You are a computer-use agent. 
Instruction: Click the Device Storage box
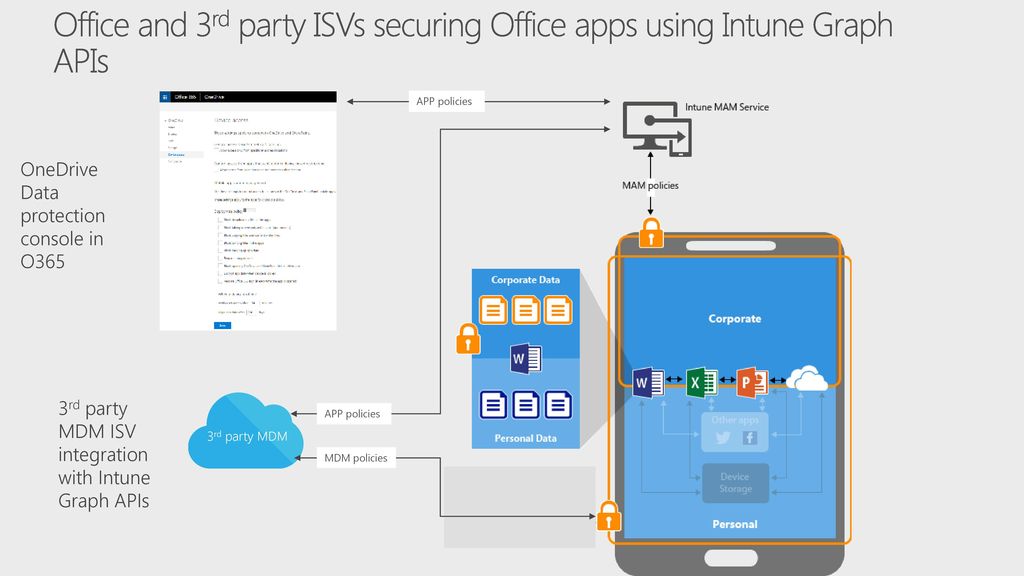[x=735, y=483]
